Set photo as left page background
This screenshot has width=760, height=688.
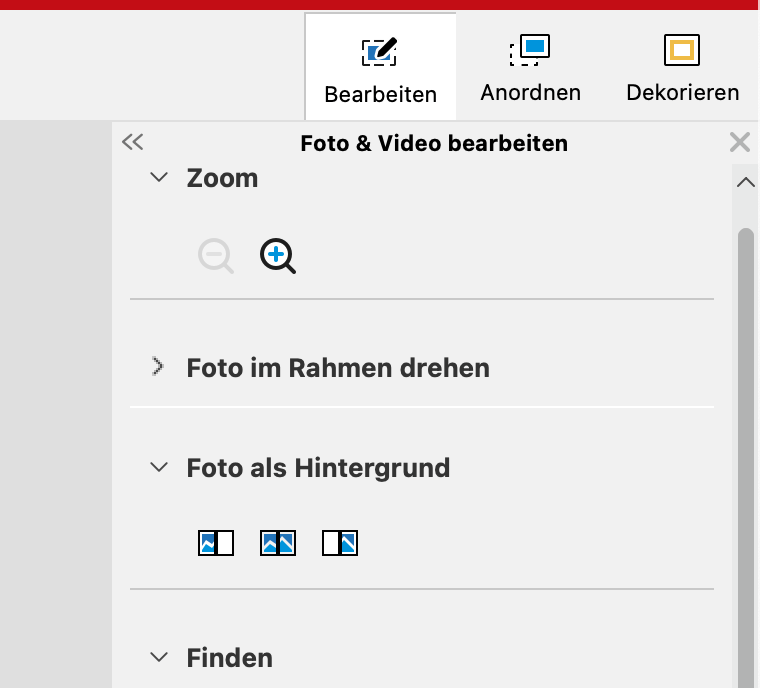click(216, 543)
